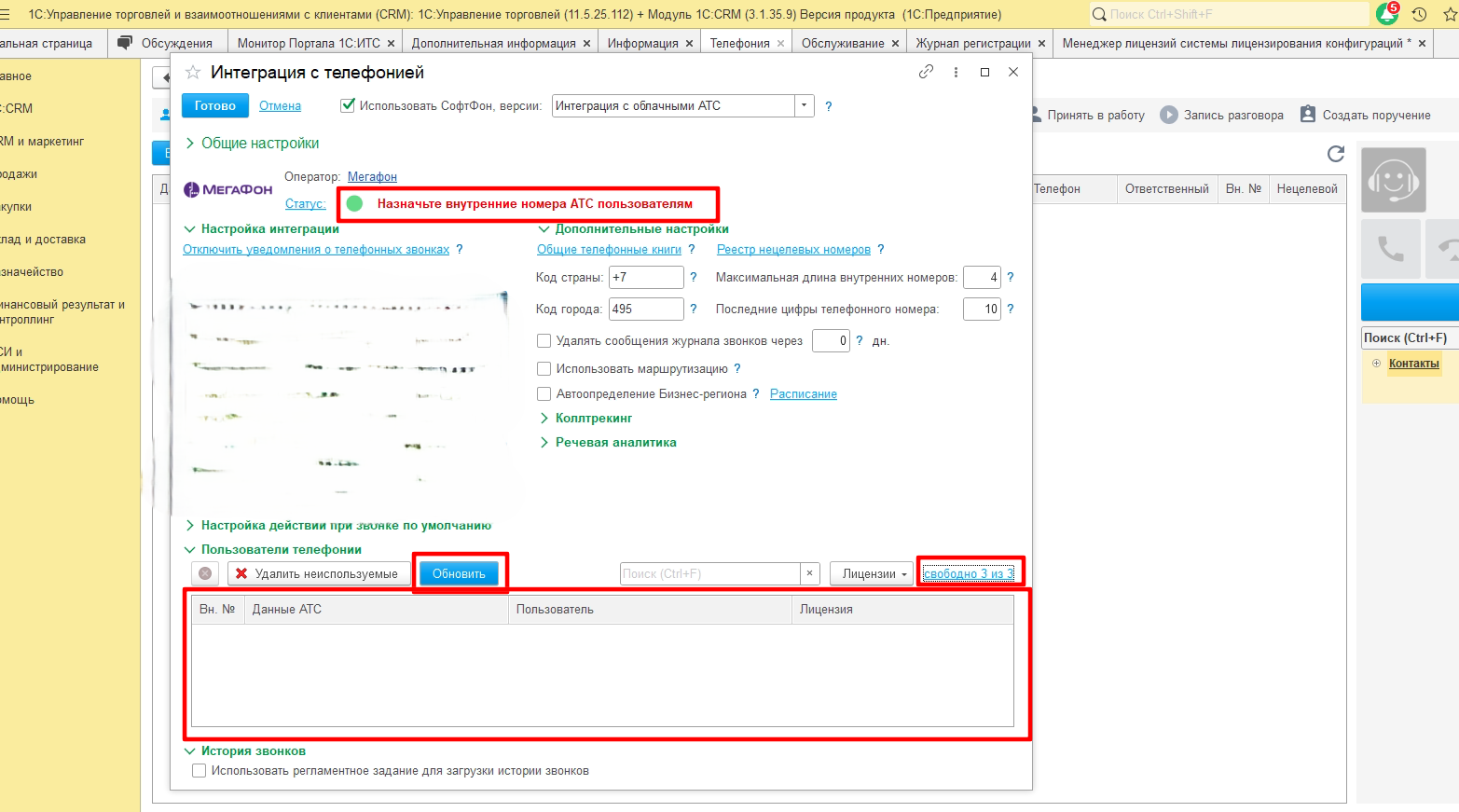Image resolution: width=1459 pixels, height=812 pixels.
Task: Click into Код города field
Action: 646,309
